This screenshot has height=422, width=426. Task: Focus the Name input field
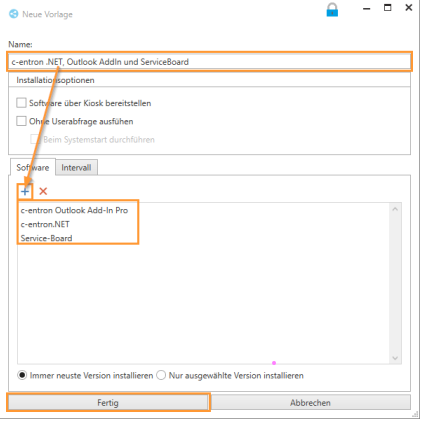tap(209, 62)
